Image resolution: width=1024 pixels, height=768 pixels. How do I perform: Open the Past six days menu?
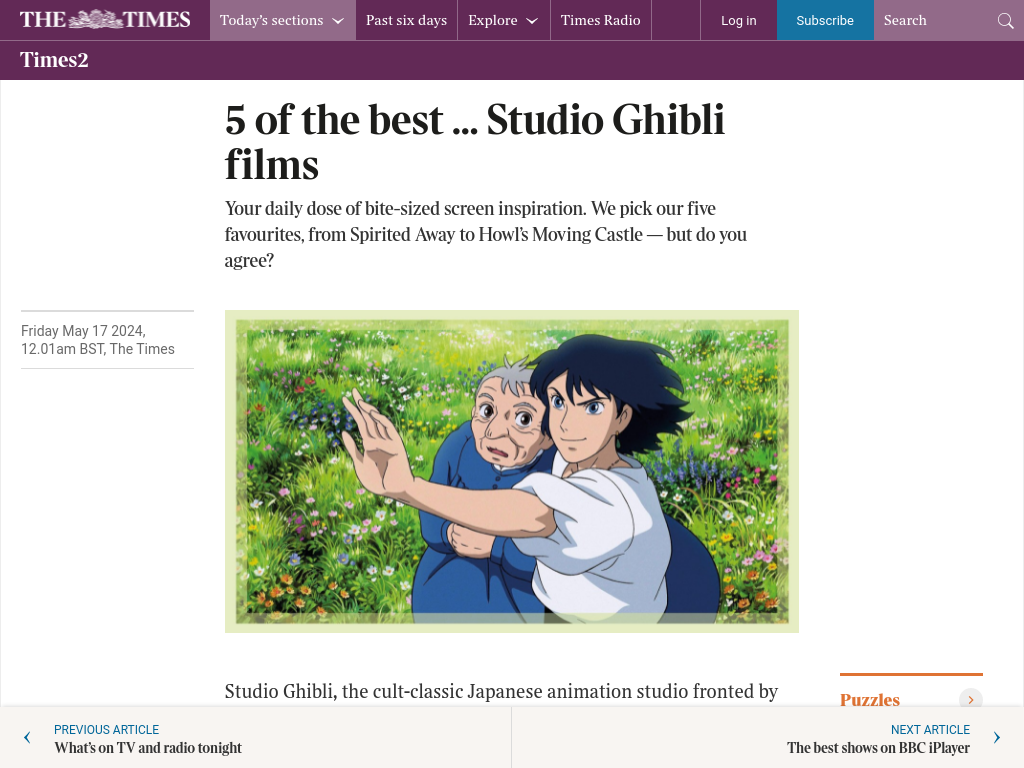click(x=406, y=20)
